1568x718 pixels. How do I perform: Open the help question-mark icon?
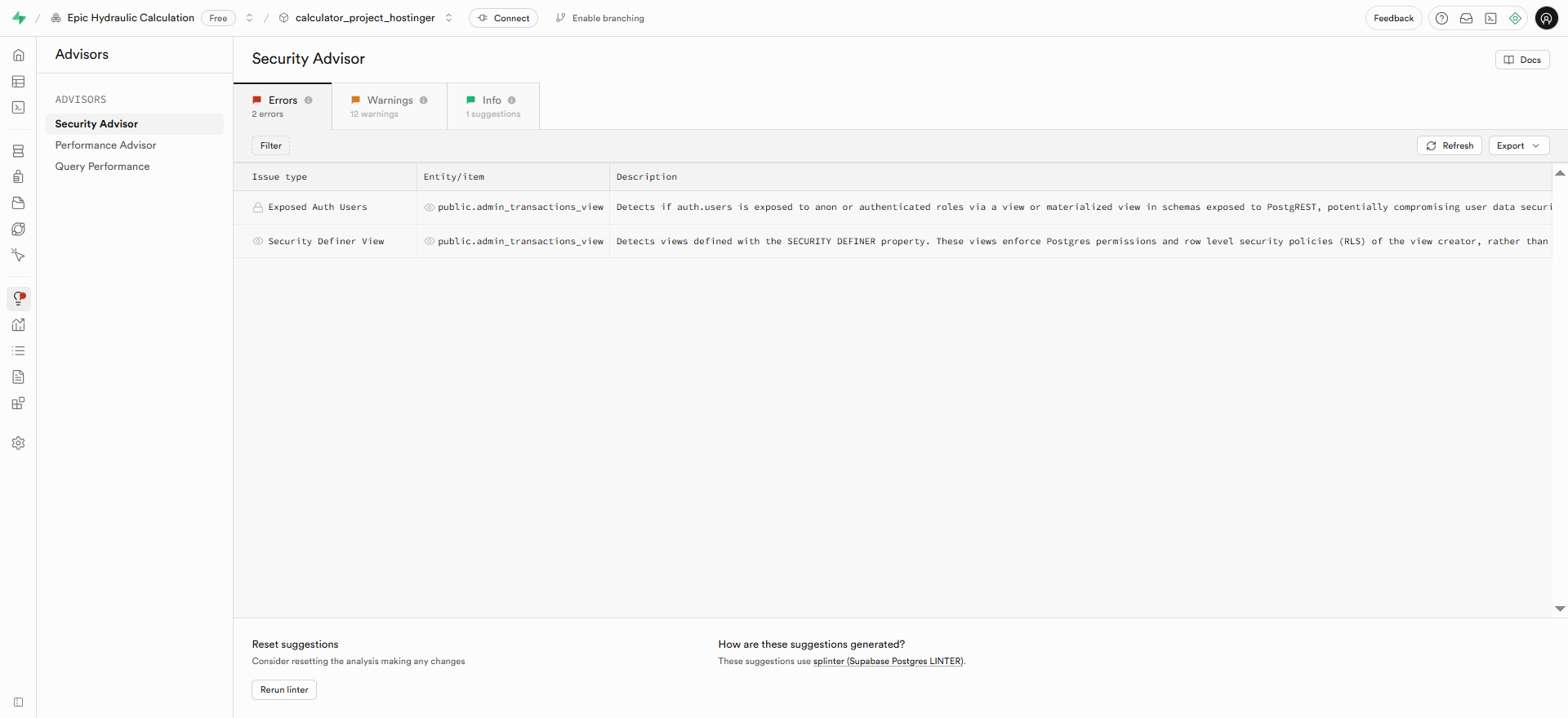tap(1442, 18)
